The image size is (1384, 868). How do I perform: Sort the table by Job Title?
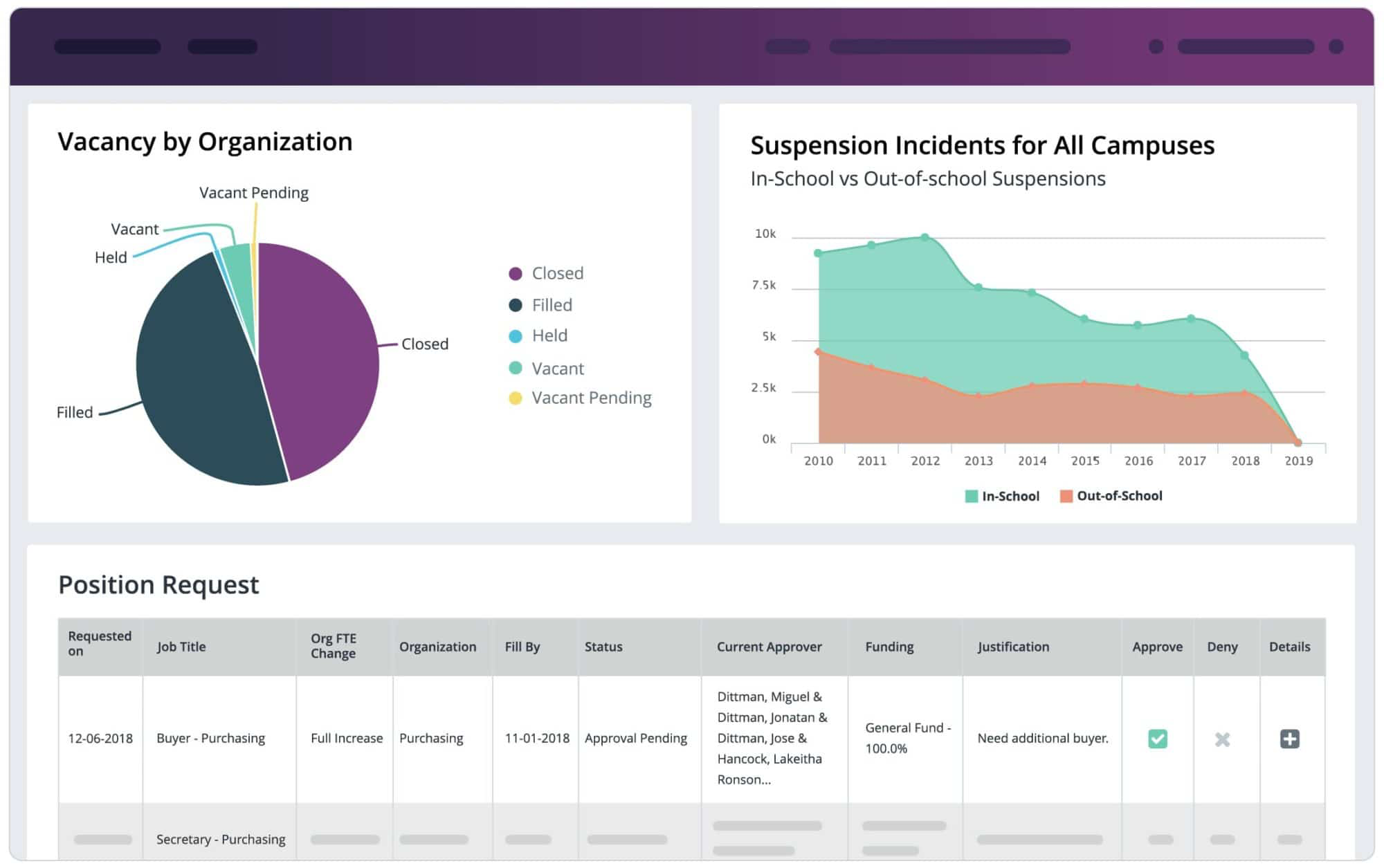click(181, 646)
